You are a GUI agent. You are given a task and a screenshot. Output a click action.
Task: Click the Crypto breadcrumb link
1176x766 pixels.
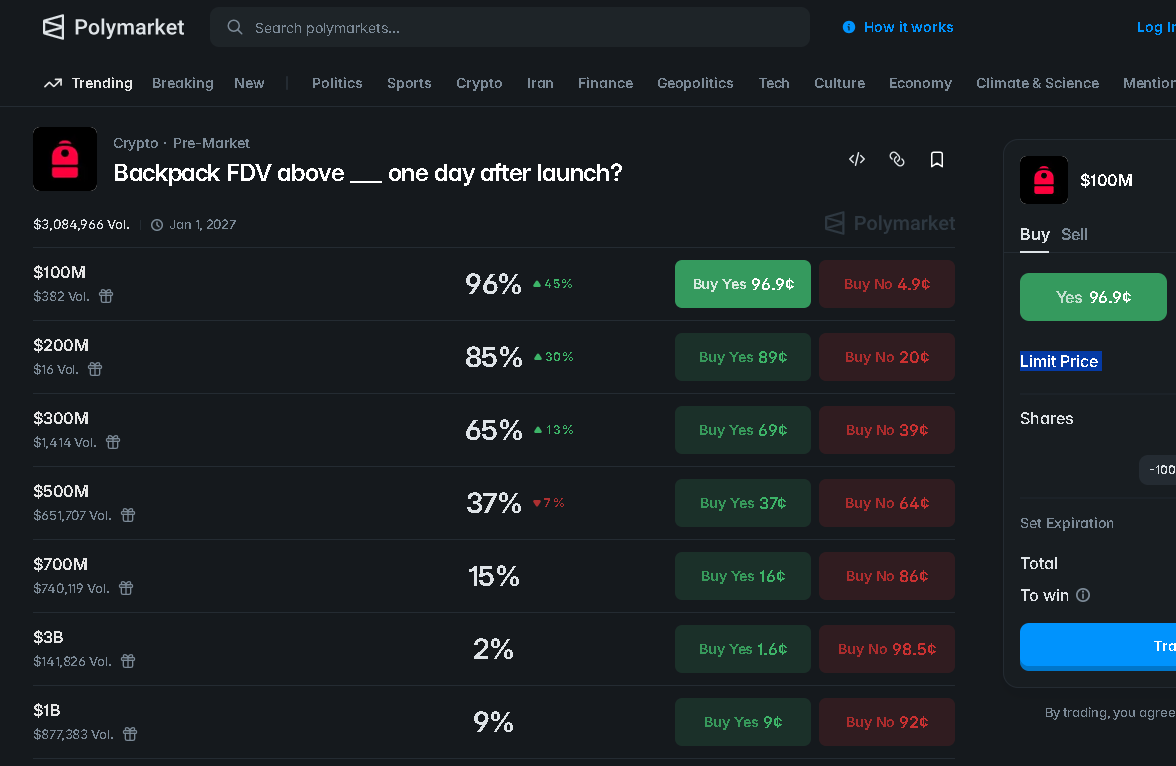[136, 143]
